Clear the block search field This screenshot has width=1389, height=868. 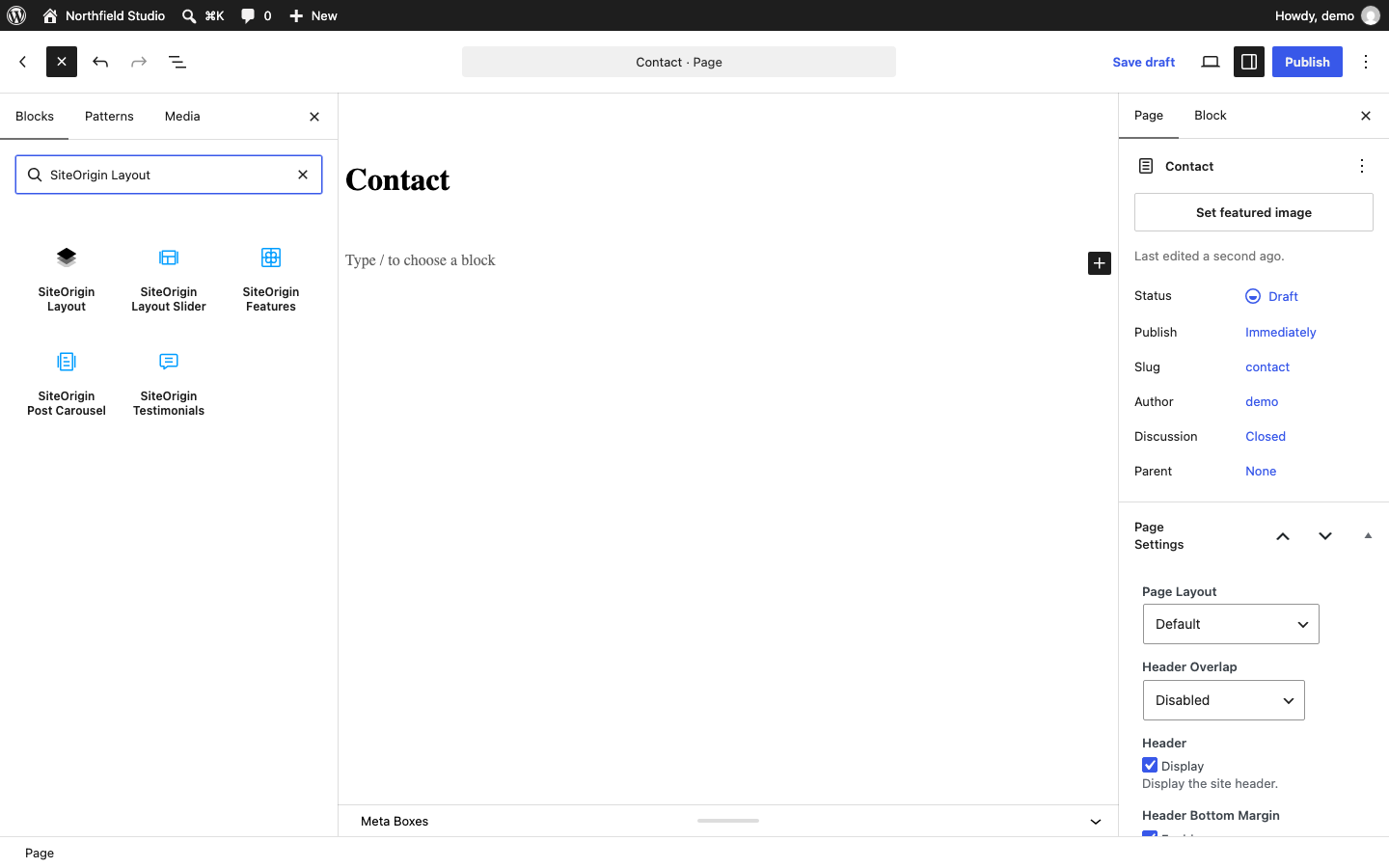[303, 175]
